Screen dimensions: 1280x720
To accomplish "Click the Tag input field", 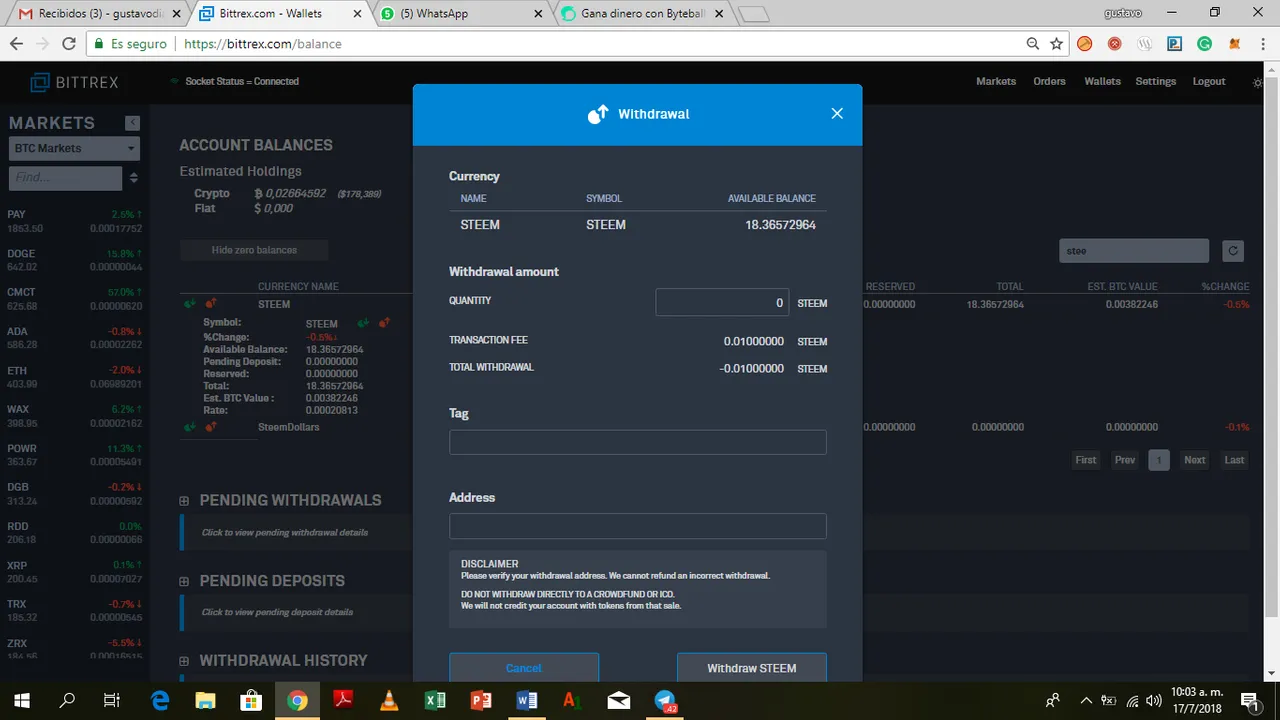I will [638, 442].
